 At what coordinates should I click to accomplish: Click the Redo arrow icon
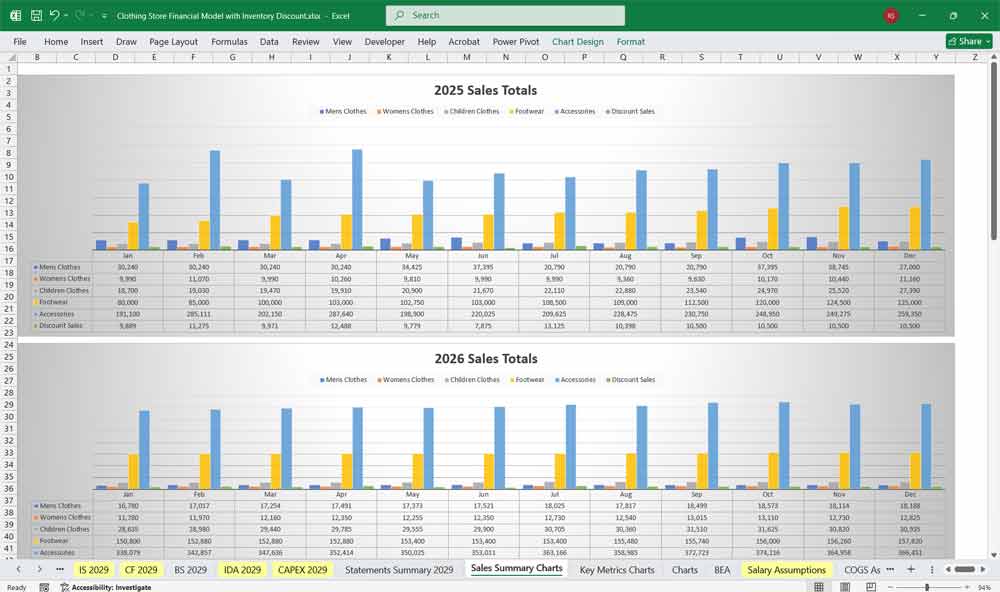pos(79,16)
